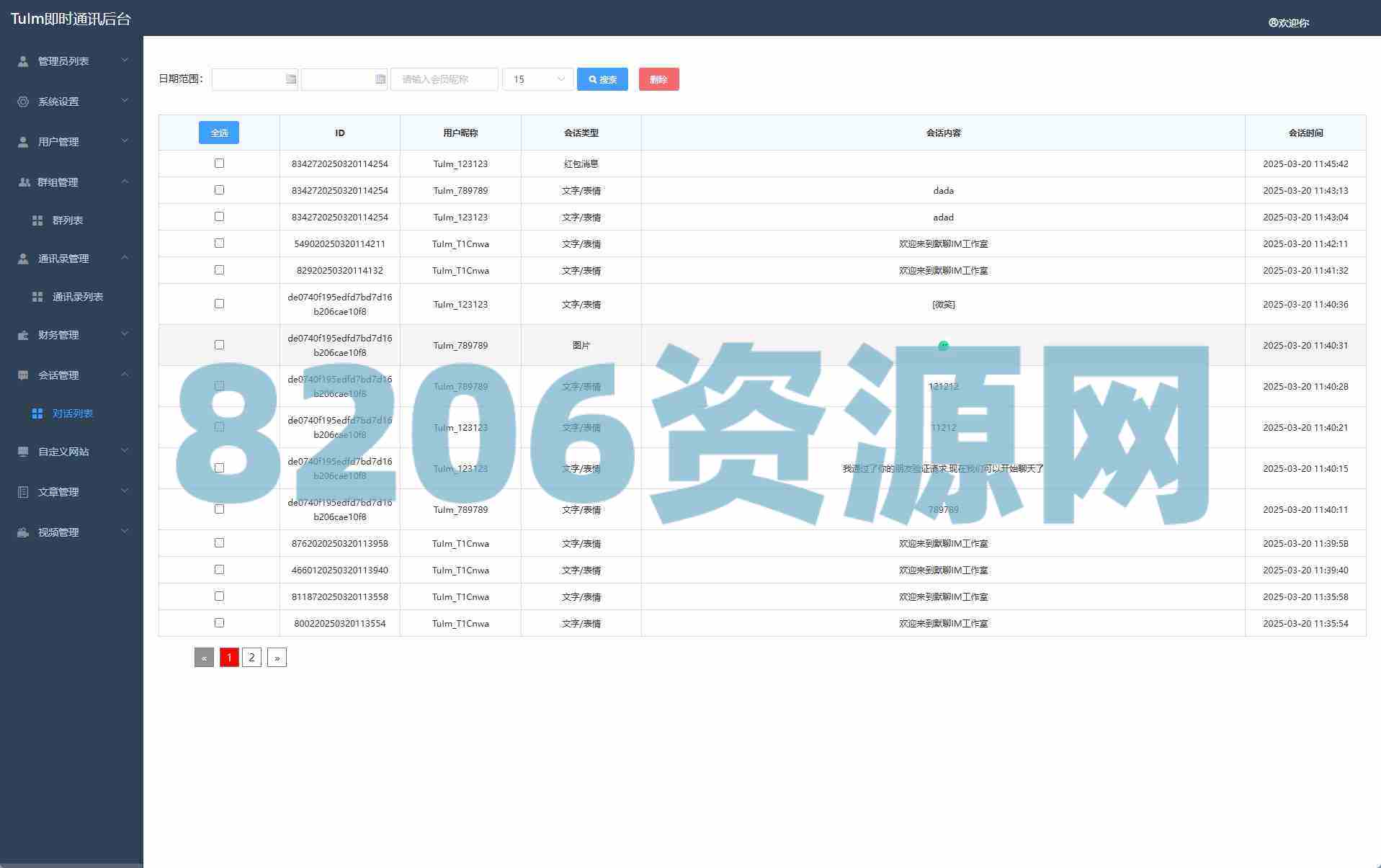Select checkbox of row ID 549020250320114211
This screenshot has width=1381, height=868.
(219, 243)
